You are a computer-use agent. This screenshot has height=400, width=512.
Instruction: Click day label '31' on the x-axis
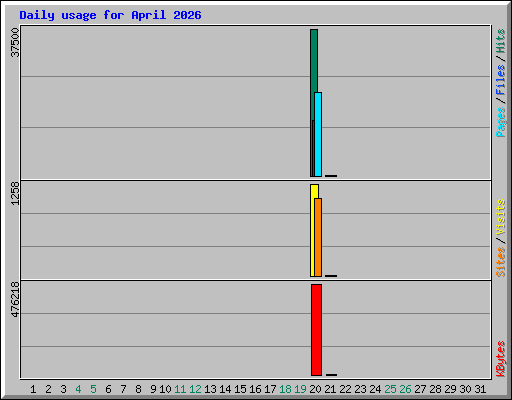(480, 389)
